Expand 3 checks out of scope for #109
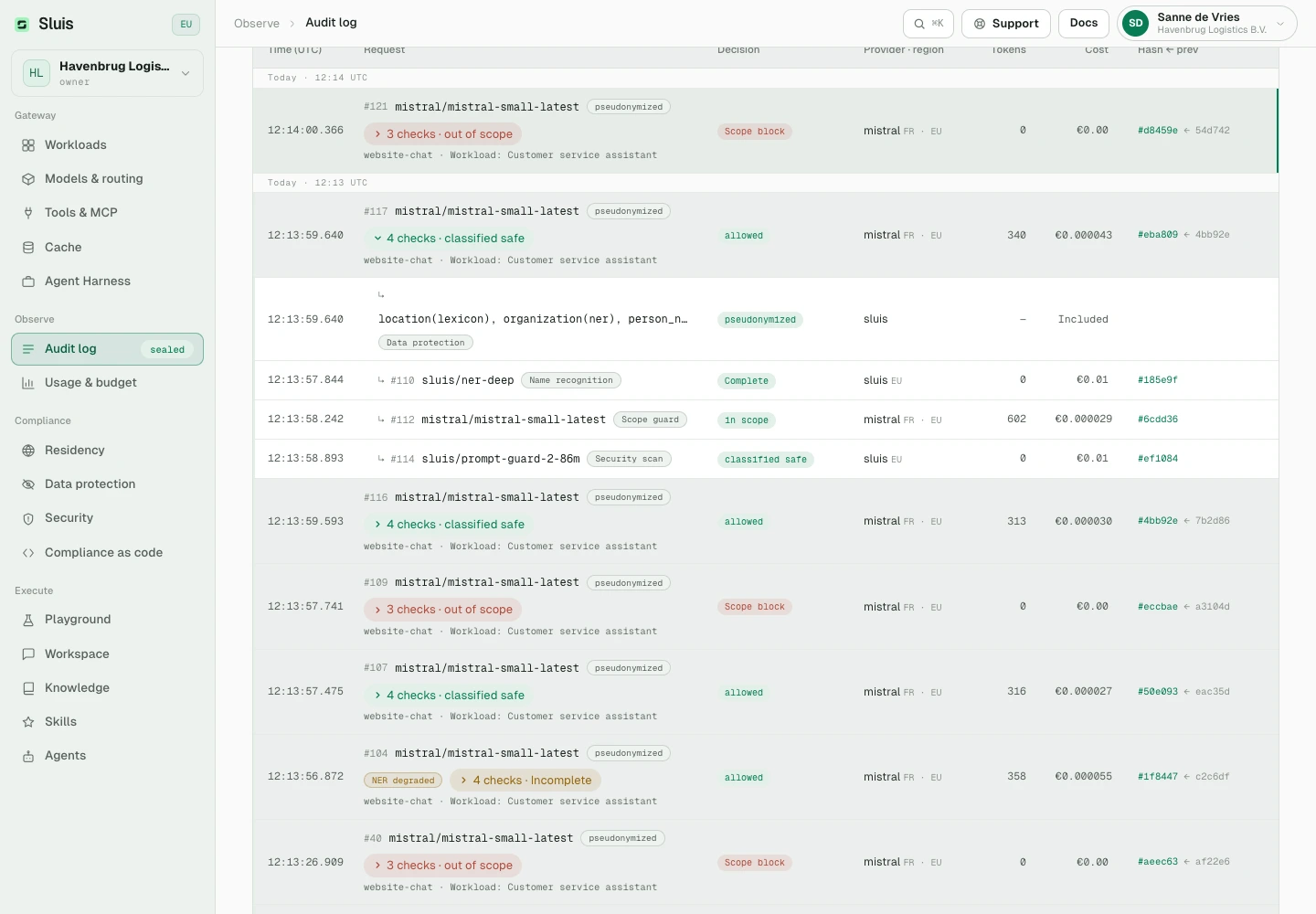The width and height of the screenshot is (1316, 914). [x=443, y=610]
